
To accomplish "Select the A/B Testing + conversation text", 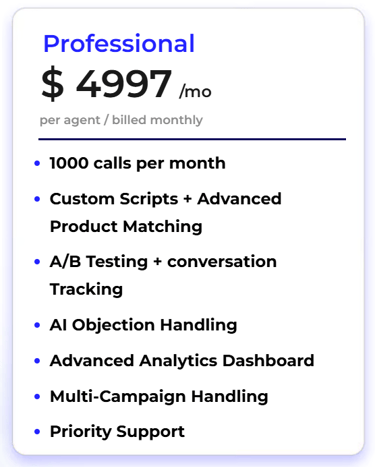I will pos(163,261).
